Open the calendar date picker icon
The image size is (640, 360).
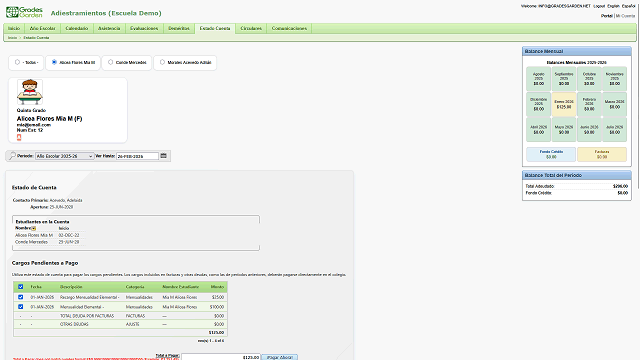163,156
